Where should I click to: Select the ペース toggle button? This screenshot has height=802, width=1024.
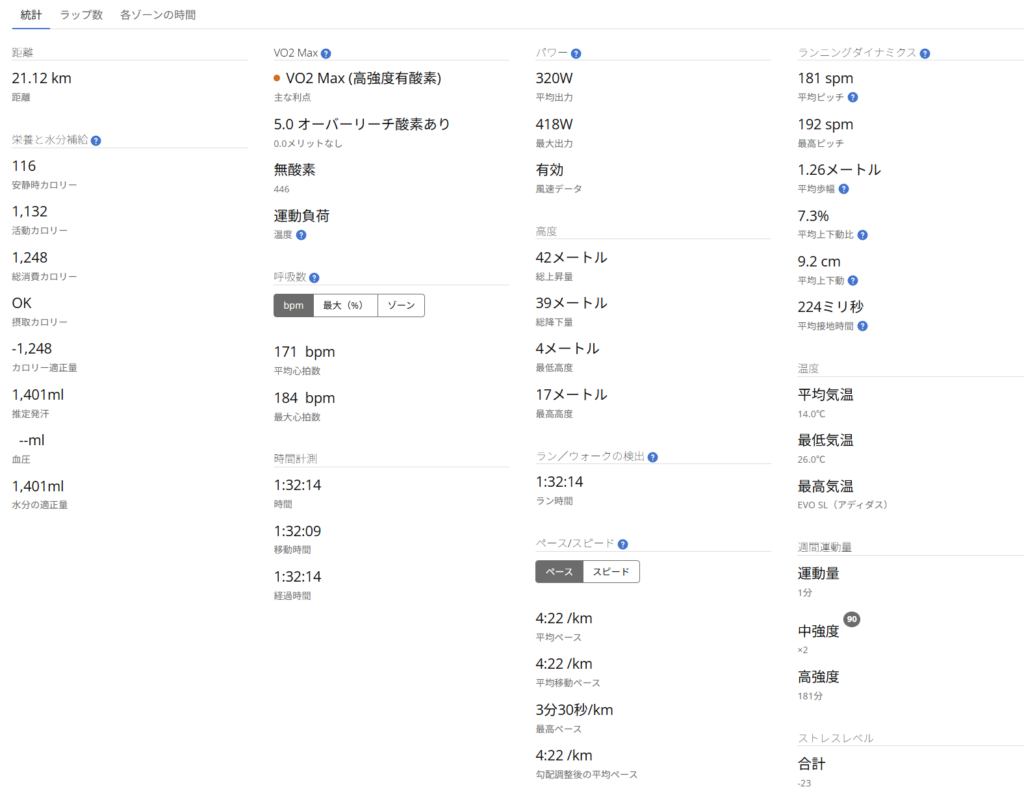559,572
